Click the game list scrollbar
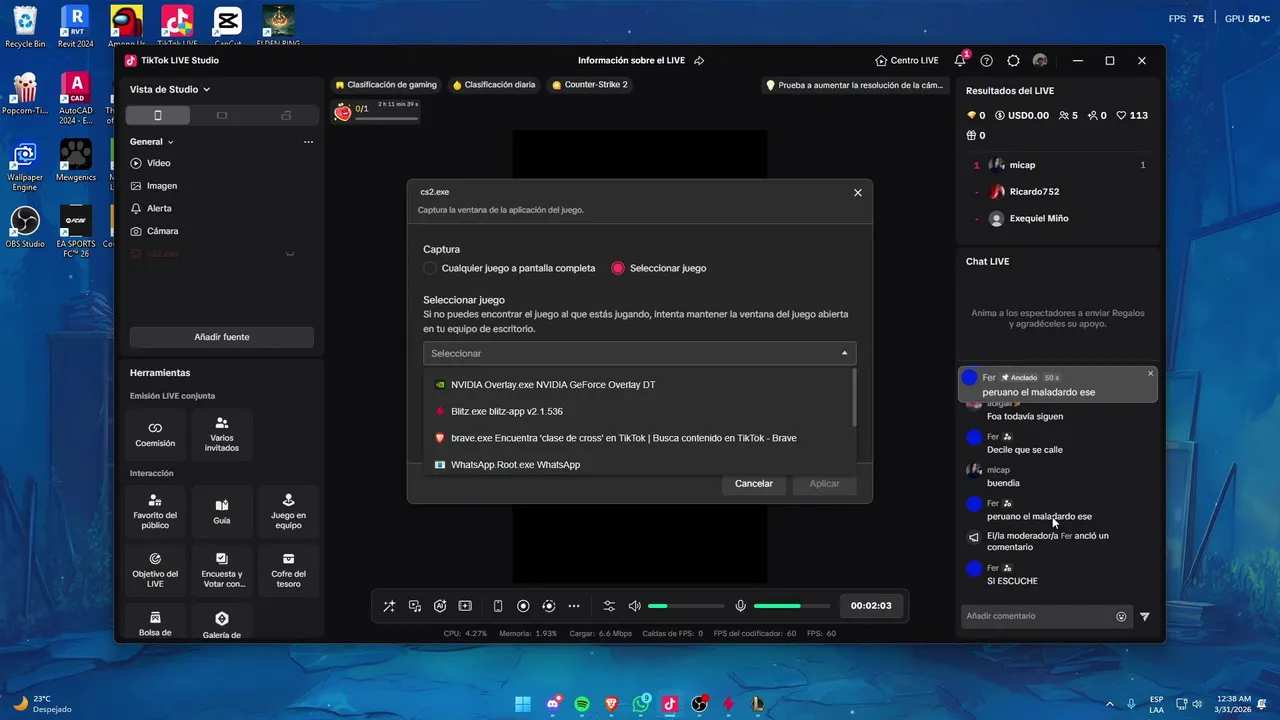The height and width of the screenshot is (720, 1280). pyautogui.click(x=854, y=397)
